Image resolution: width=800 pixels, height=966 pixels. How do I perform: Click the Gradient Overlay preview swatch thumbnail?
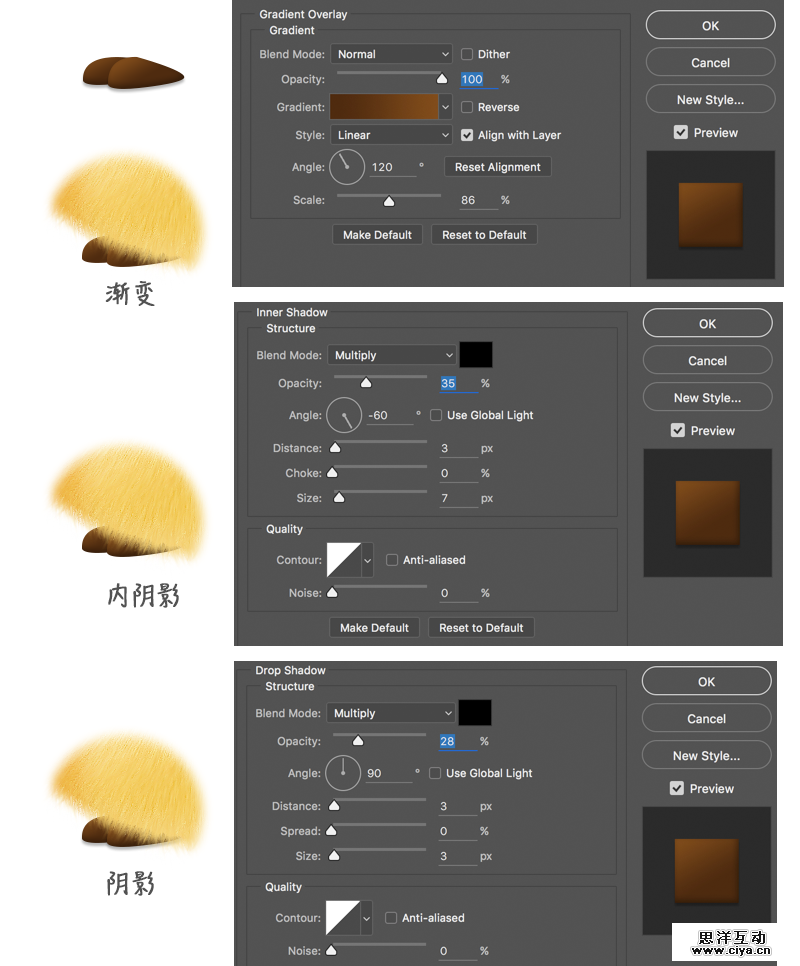(x=710, y=214)
